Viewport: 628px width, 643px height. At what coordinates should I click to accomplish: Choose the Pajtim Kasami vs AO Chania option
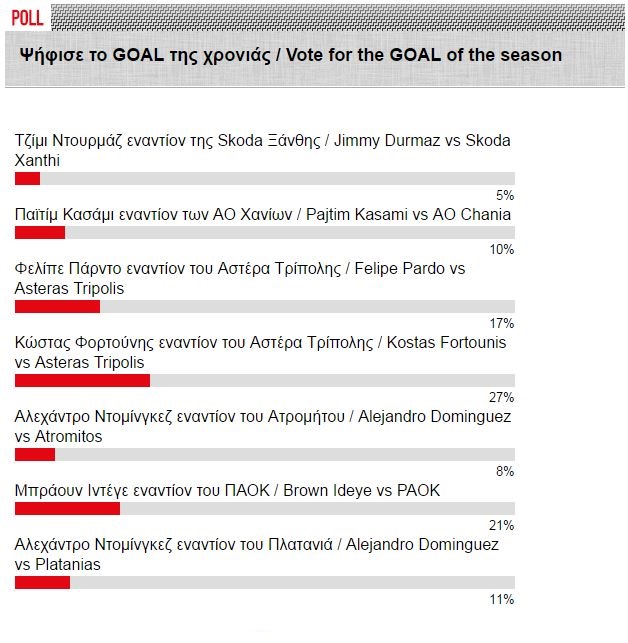(x=262, y=214)
